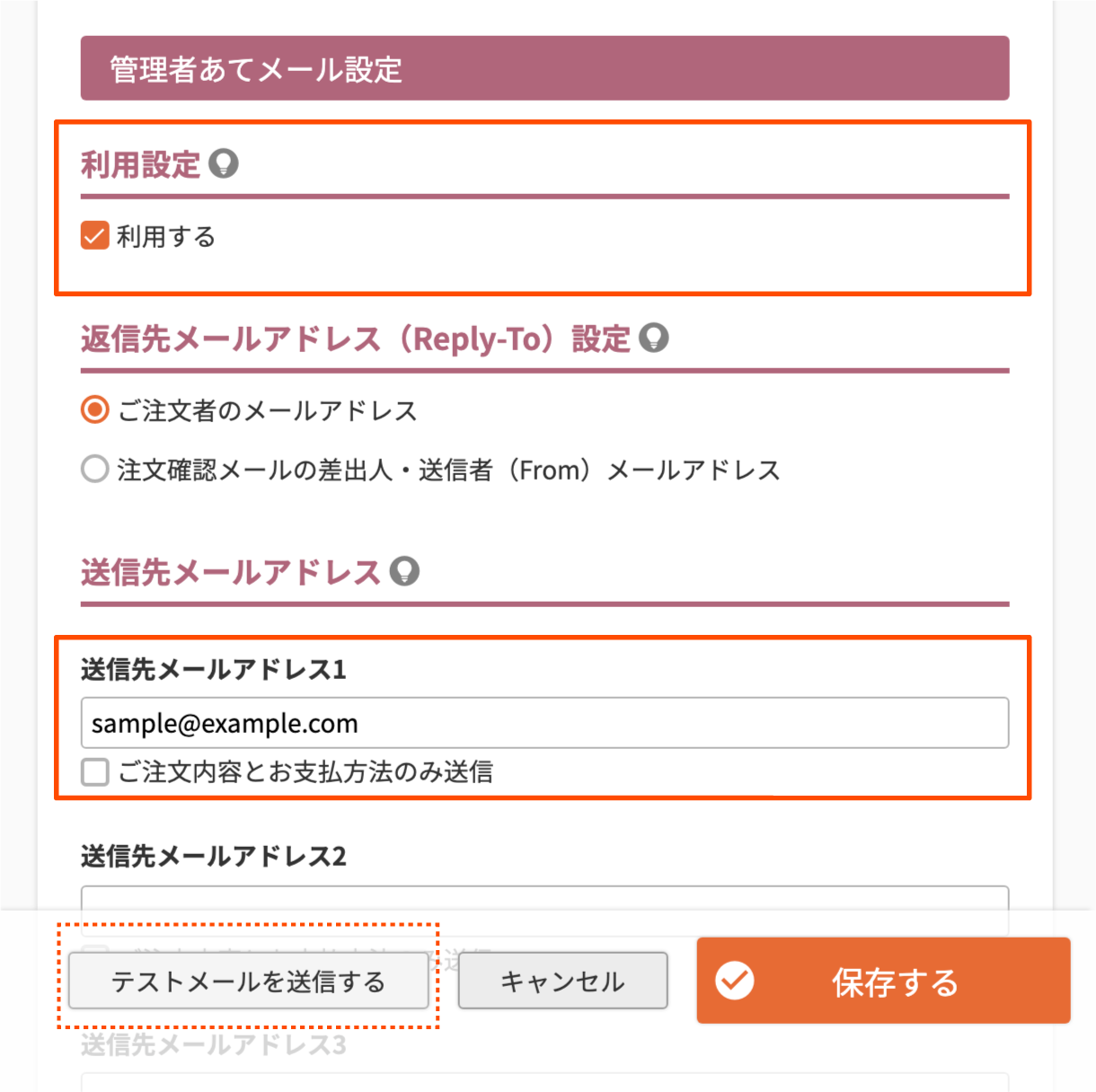Click the 送信先メールアドレス3 input at bottom
The height and width of the screenshot is (1092, 1096).
point(544,1082)
